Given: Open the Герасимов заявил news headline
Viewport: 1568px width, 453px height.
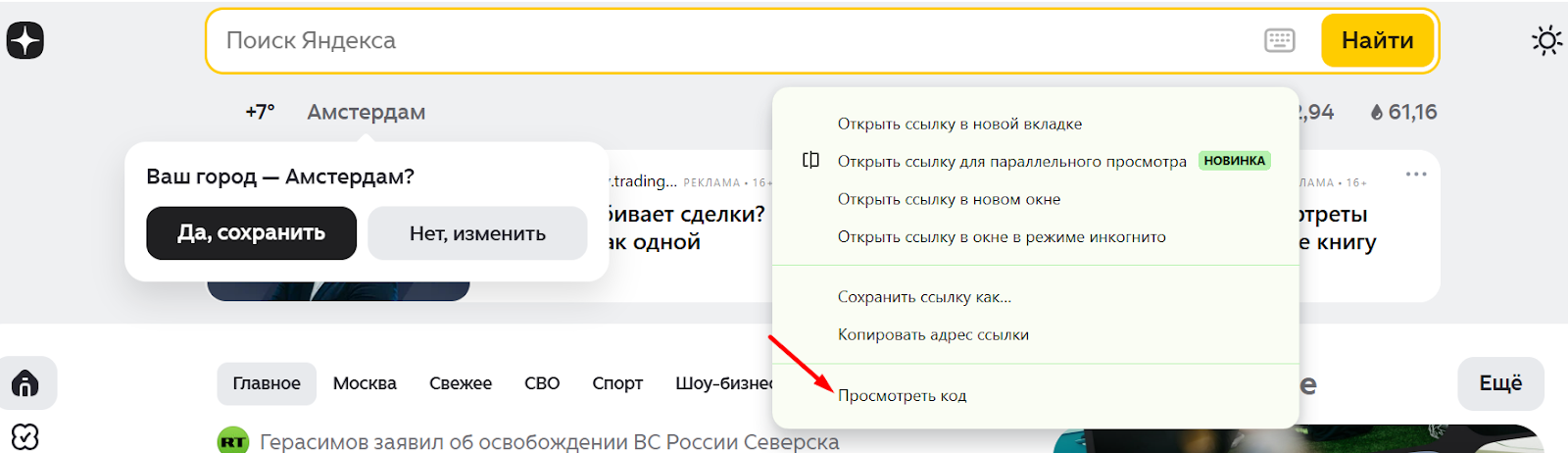Looking at the screenshot, I should (x=550, y=441).
